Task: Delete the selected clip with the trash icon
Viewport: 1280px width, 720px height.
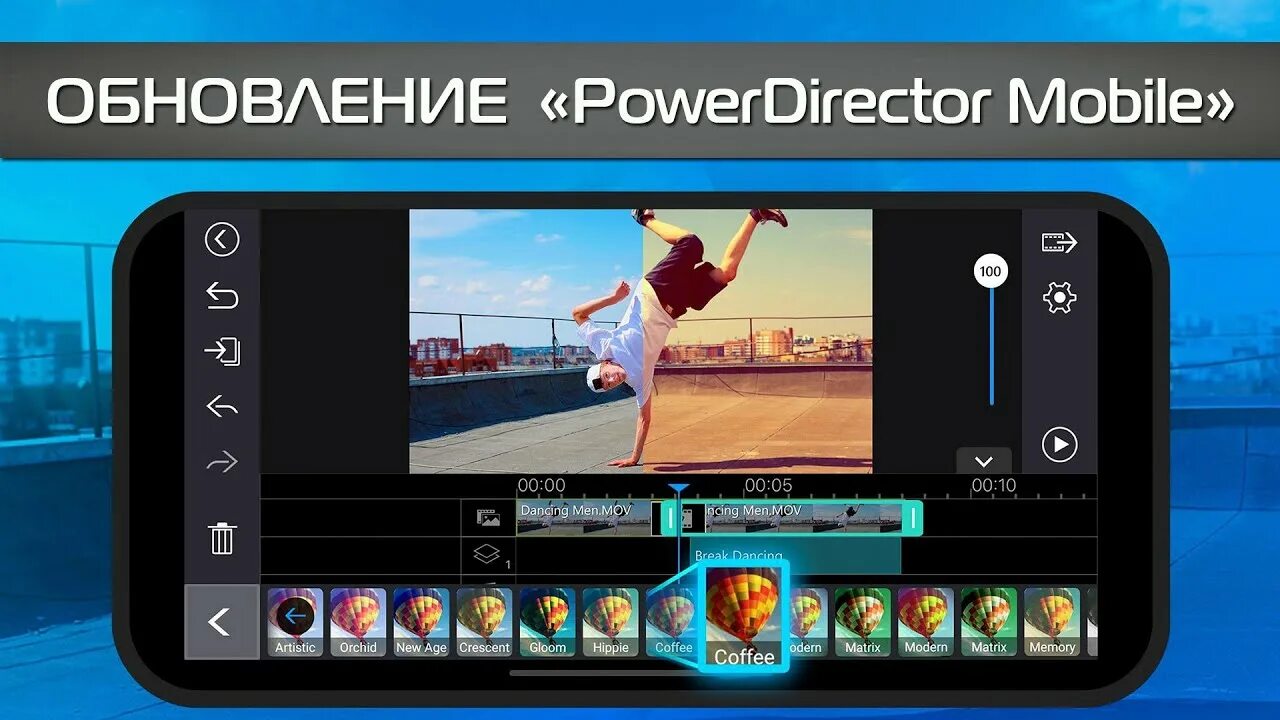Action: point(222,538)
